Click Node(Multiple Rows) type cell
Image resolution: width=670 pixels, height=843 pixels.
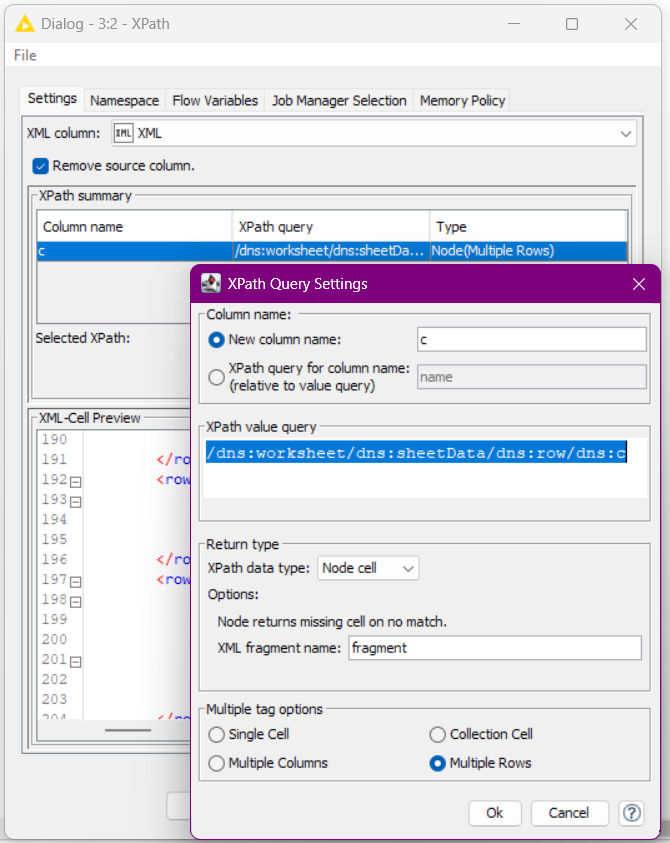(528, 251)
